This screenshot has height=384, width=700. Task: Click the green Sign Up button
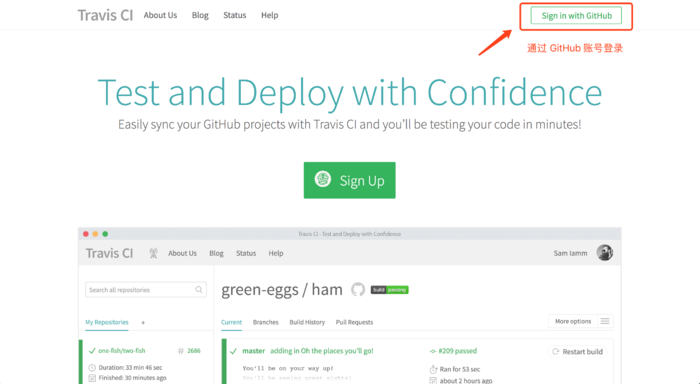click(x=350, y=180)
